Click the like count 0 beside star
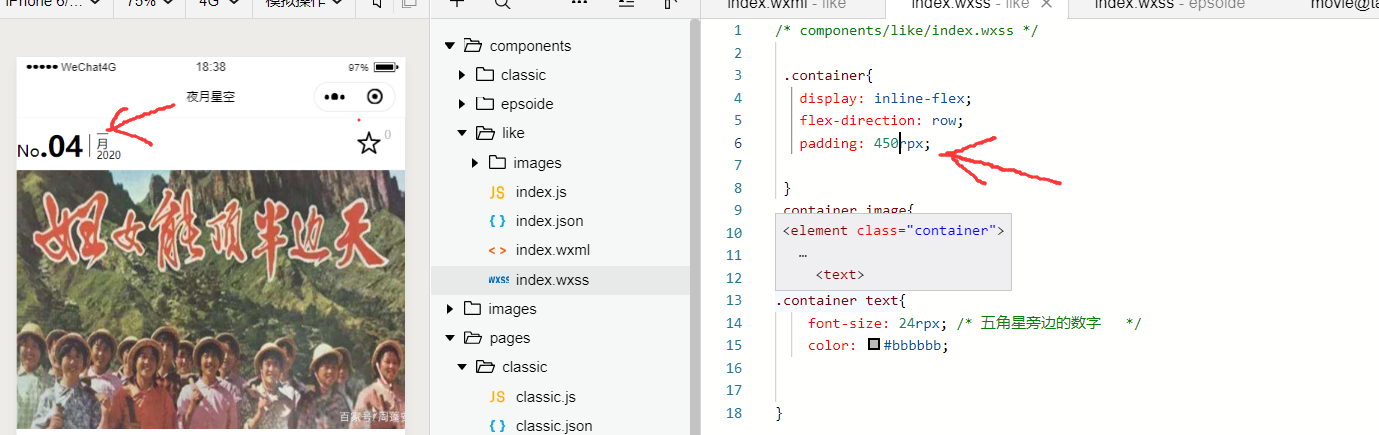This screenshot has height=435, width=1379. coord(388,135)
